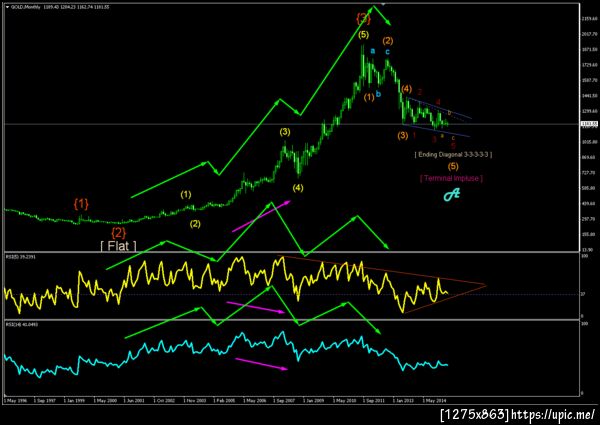Image resolution: width=600 pixels, height=425 pixels.
Task: Click the Ending Diagonal 3-3-3-3-3 annotation
Action: click(x=453, y=155)
